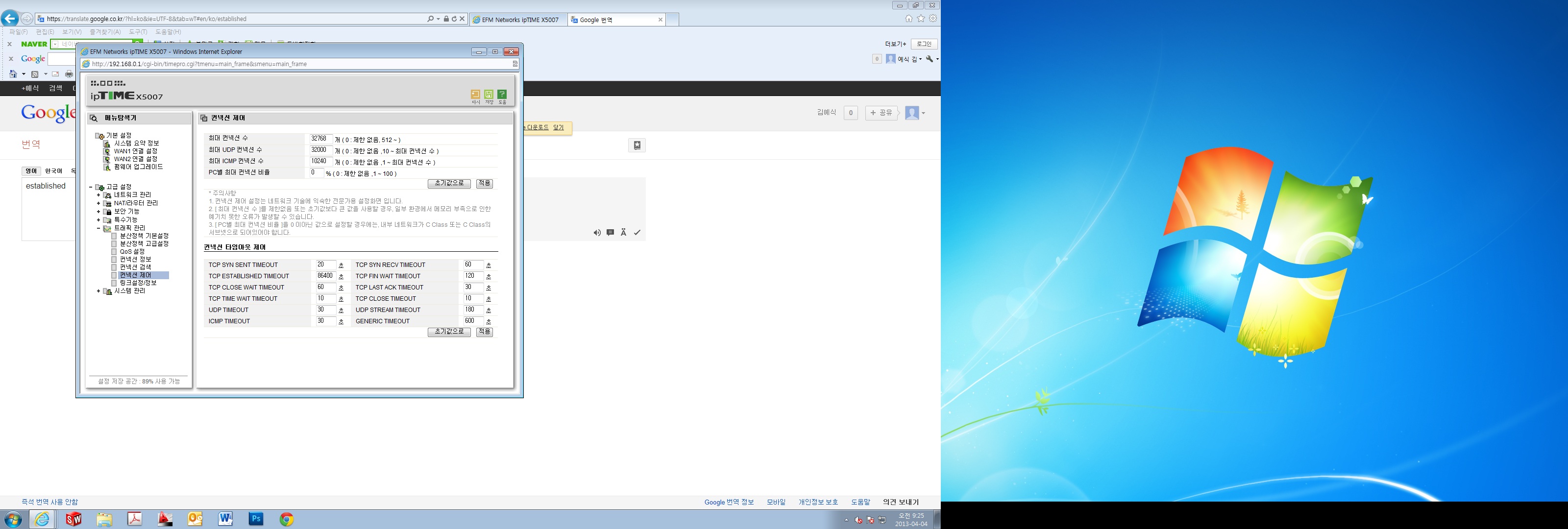1568x529 pixels.
Task: Click the 최대 컨넥션 수 input field
Action: pos(321,139)
